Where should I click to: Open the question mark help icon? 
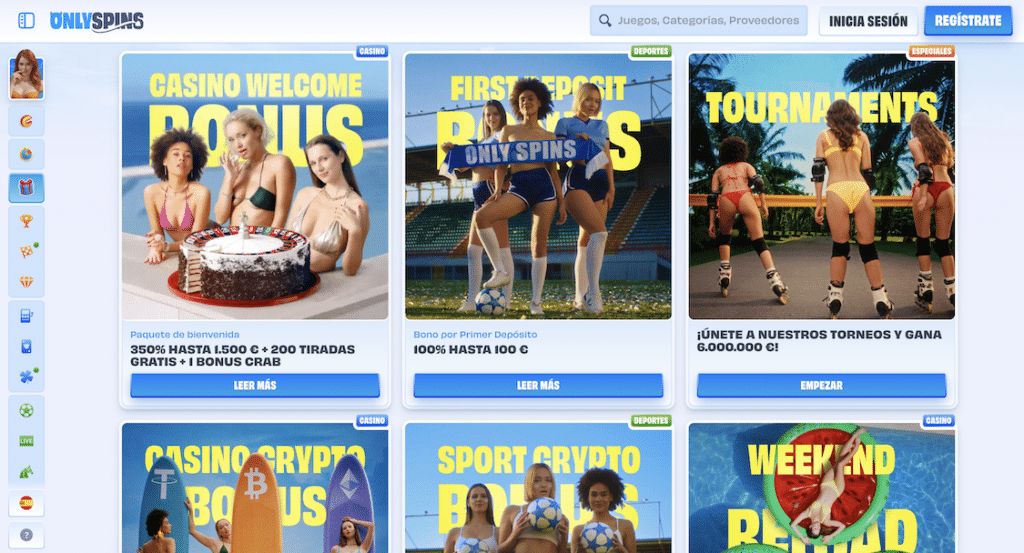(26, 535)
